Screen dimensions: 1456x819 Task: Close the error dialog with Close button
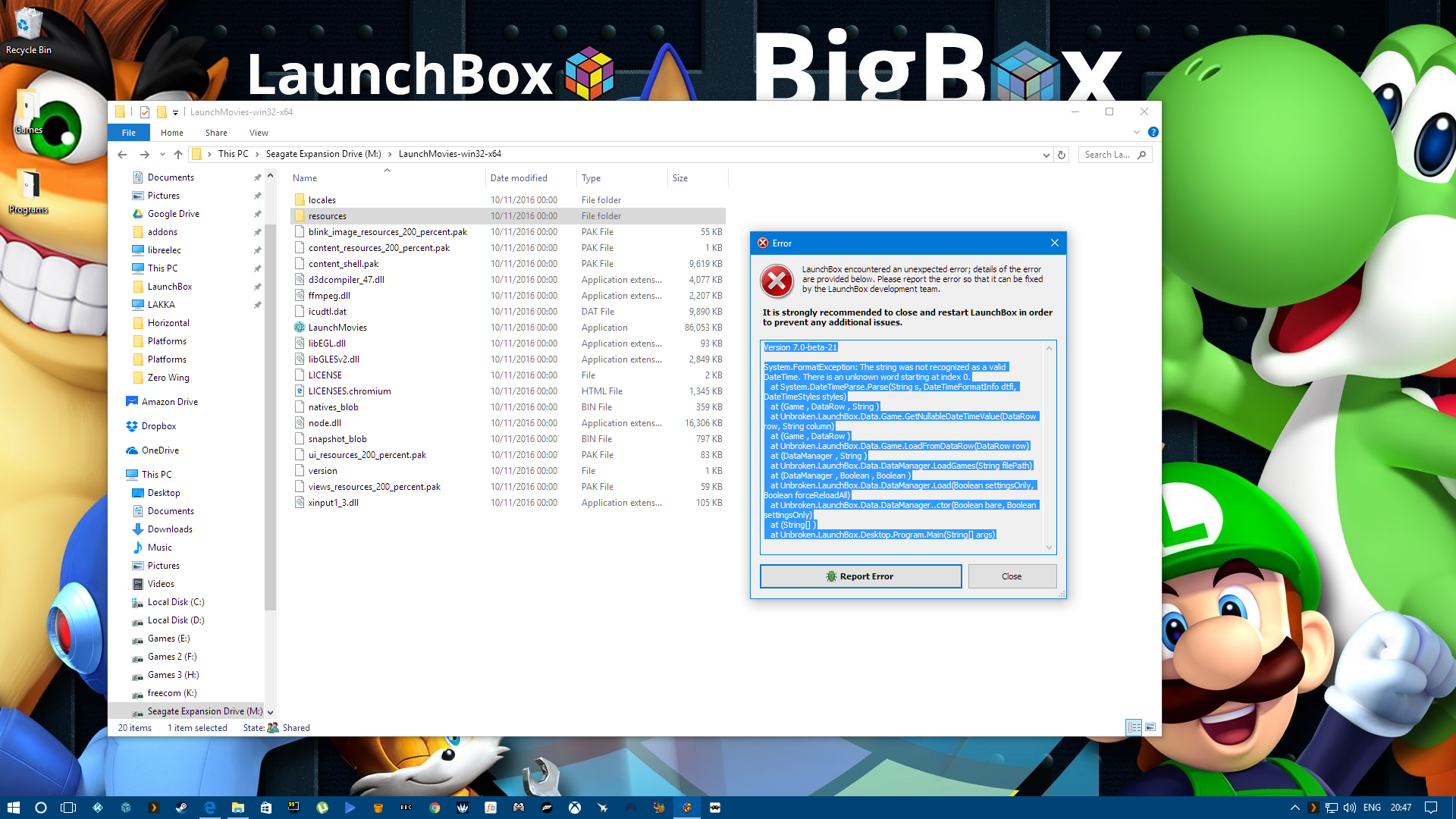pos(1012,576)
